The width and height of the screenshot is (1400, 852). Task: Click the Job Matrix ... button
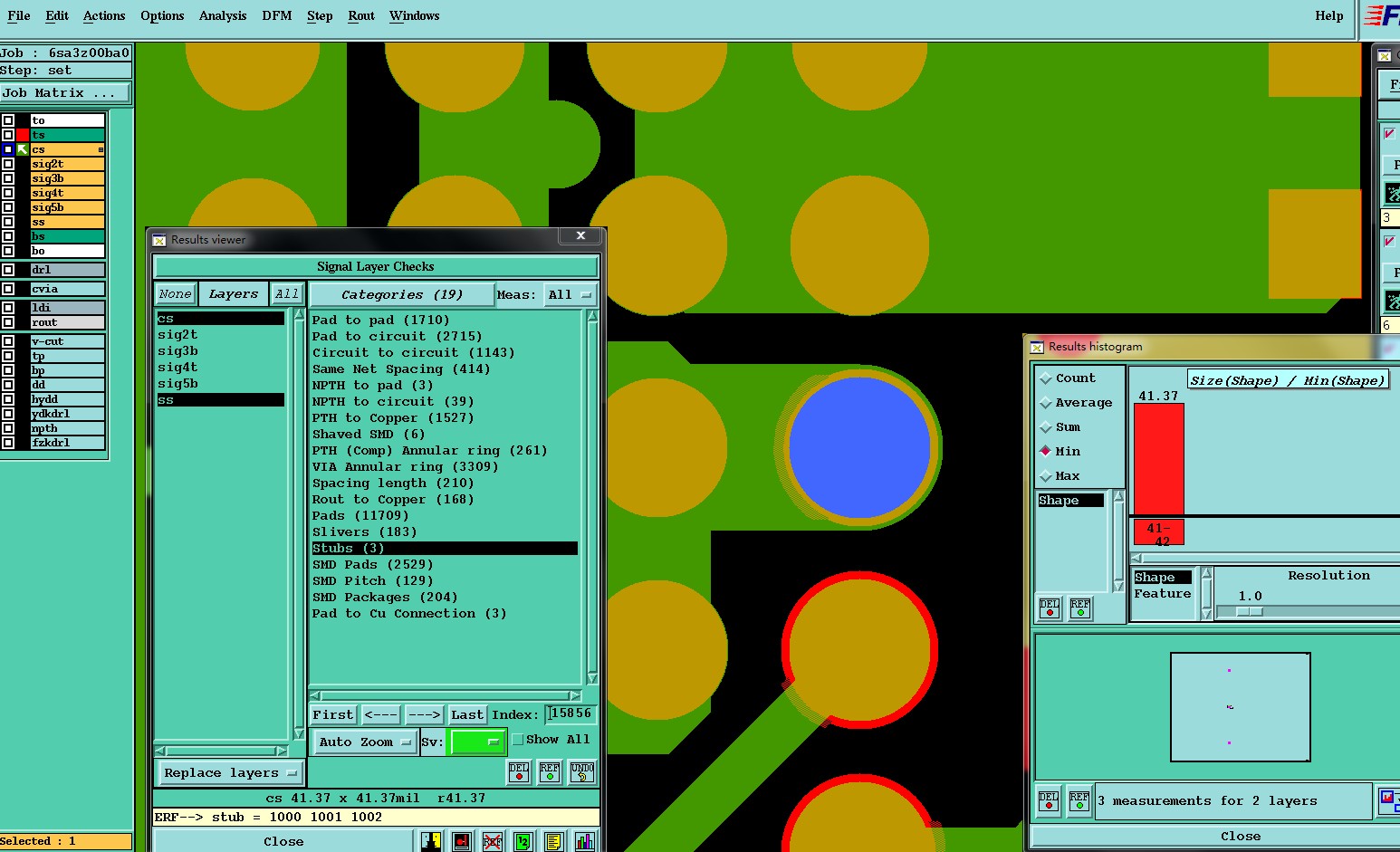pyautogui.click(x=65, y=93)
